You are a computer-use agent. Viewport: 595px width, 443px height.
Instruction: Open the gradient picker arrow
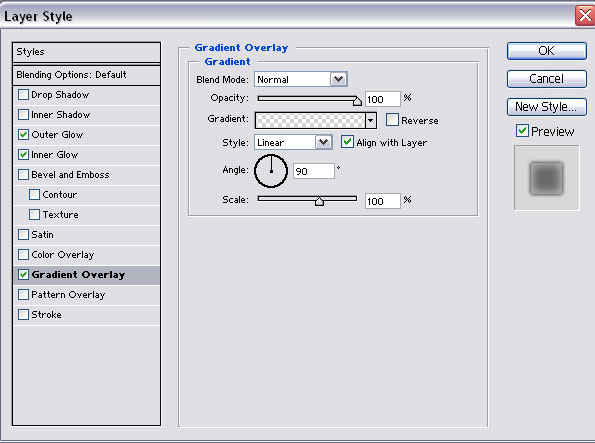click(371, 121)
